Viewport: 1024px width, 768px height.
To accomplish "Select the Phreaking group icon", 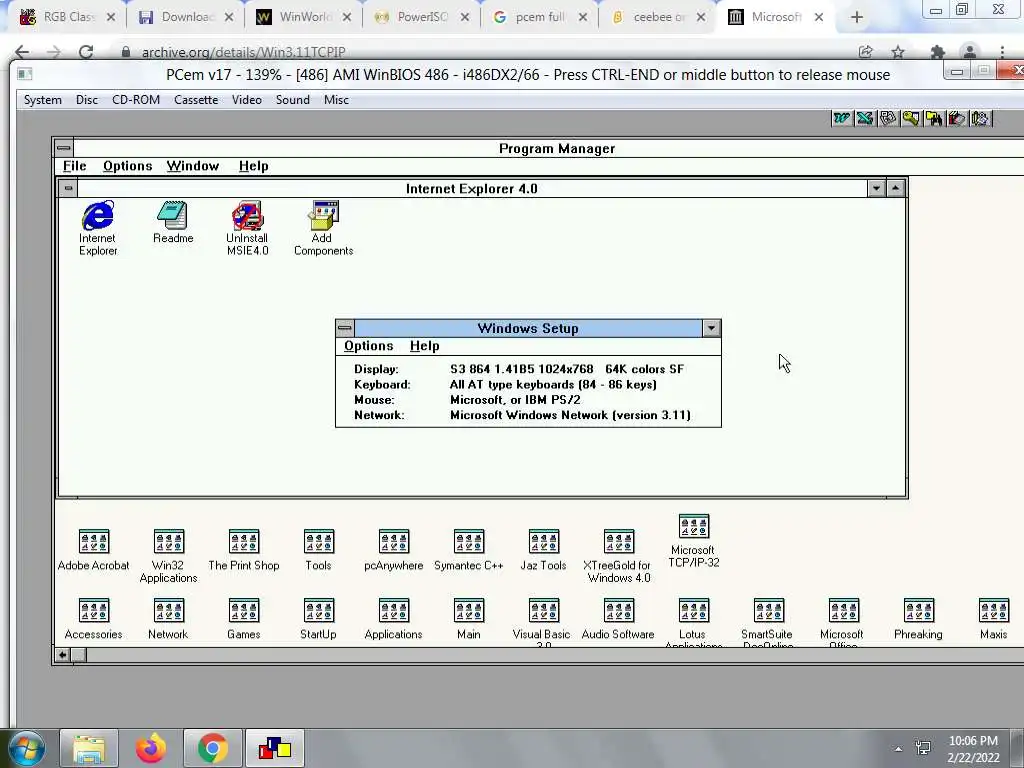I will (919, 611).
